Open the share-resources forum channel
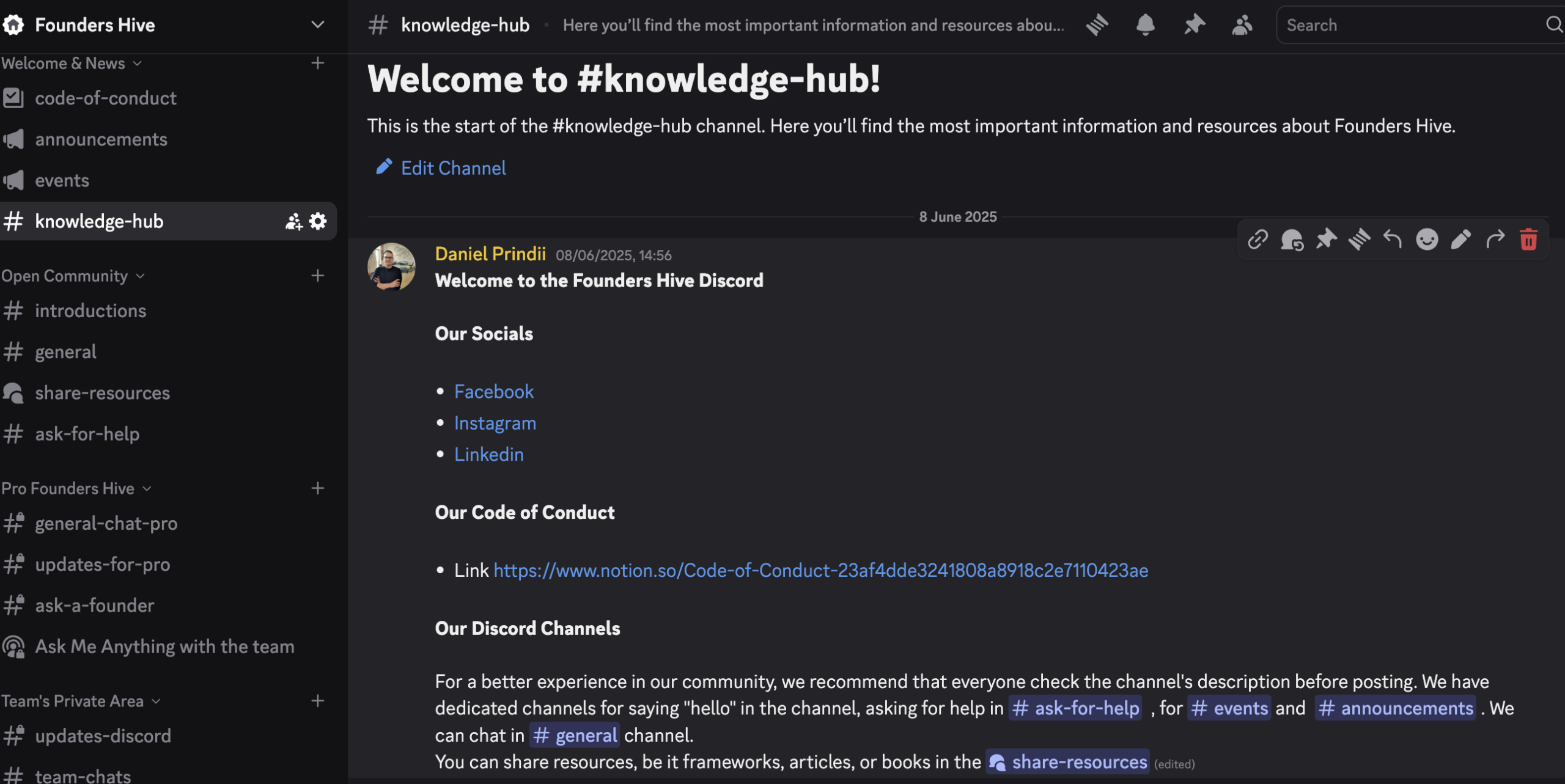1565x784 pixels. (102, 393)
